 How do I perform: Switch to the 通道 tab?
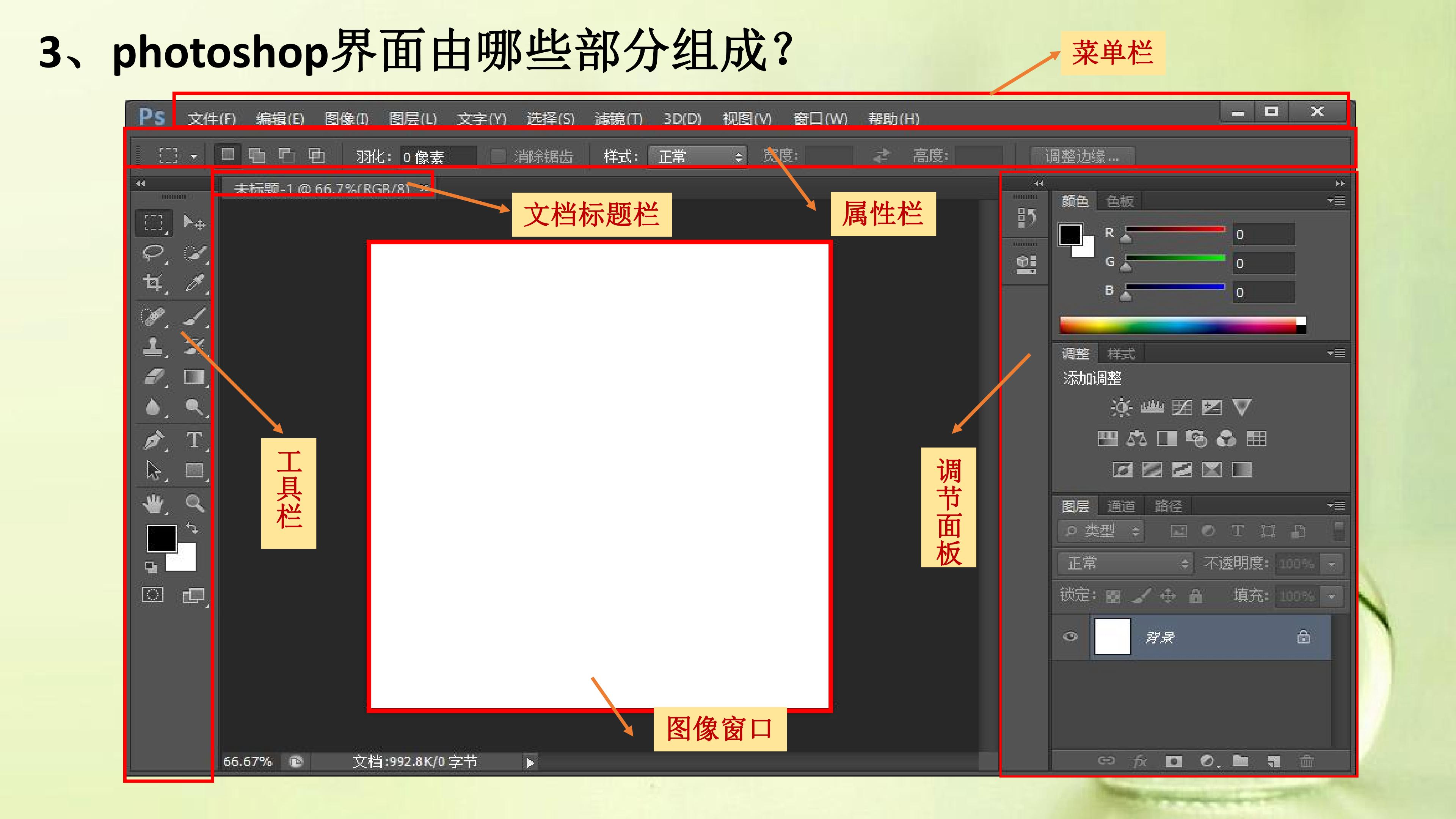[x=1120, y=506]
